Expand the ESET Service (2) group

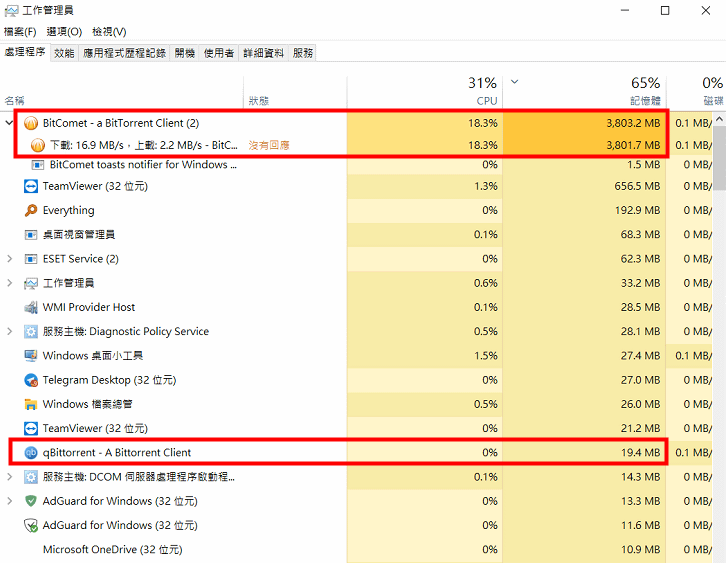pos(10,259)
